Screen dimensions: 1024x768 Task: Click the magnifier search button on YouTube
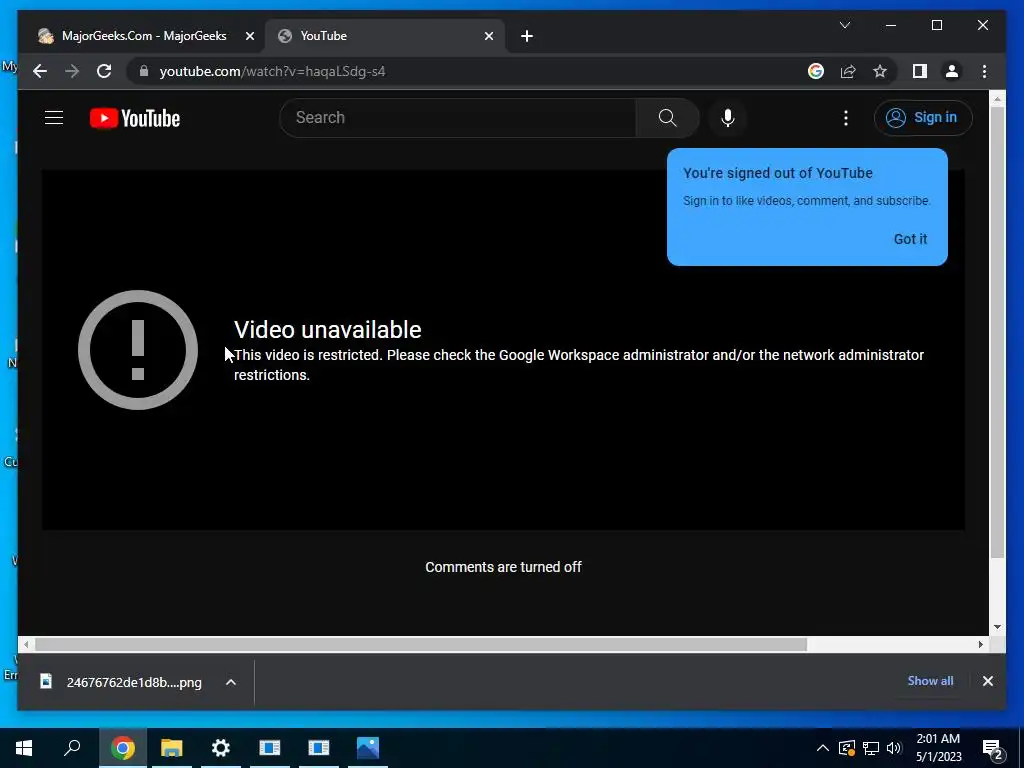pyautogui.click(x=667, y=118)
